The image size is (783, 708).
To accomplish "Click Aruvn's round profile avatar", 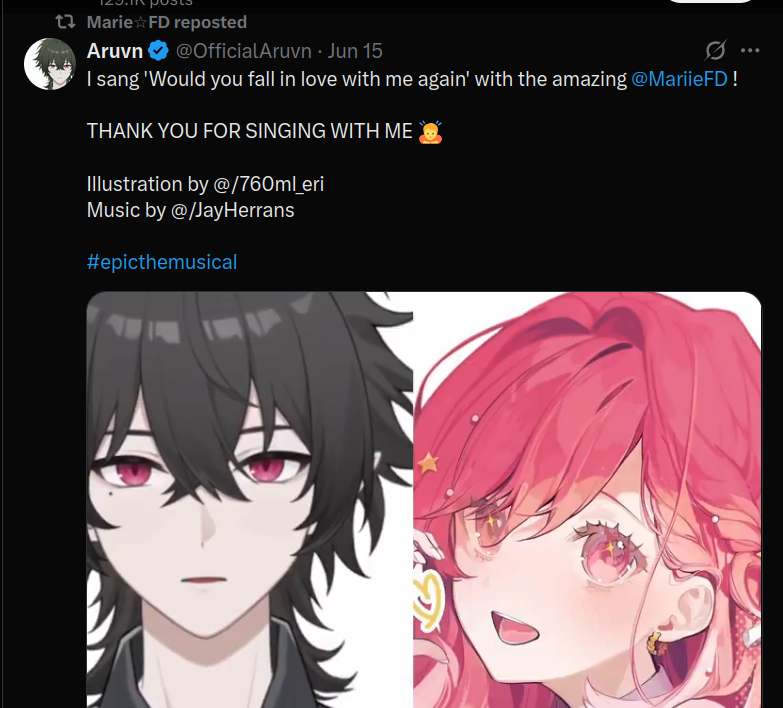I will [x=49, y=64].
